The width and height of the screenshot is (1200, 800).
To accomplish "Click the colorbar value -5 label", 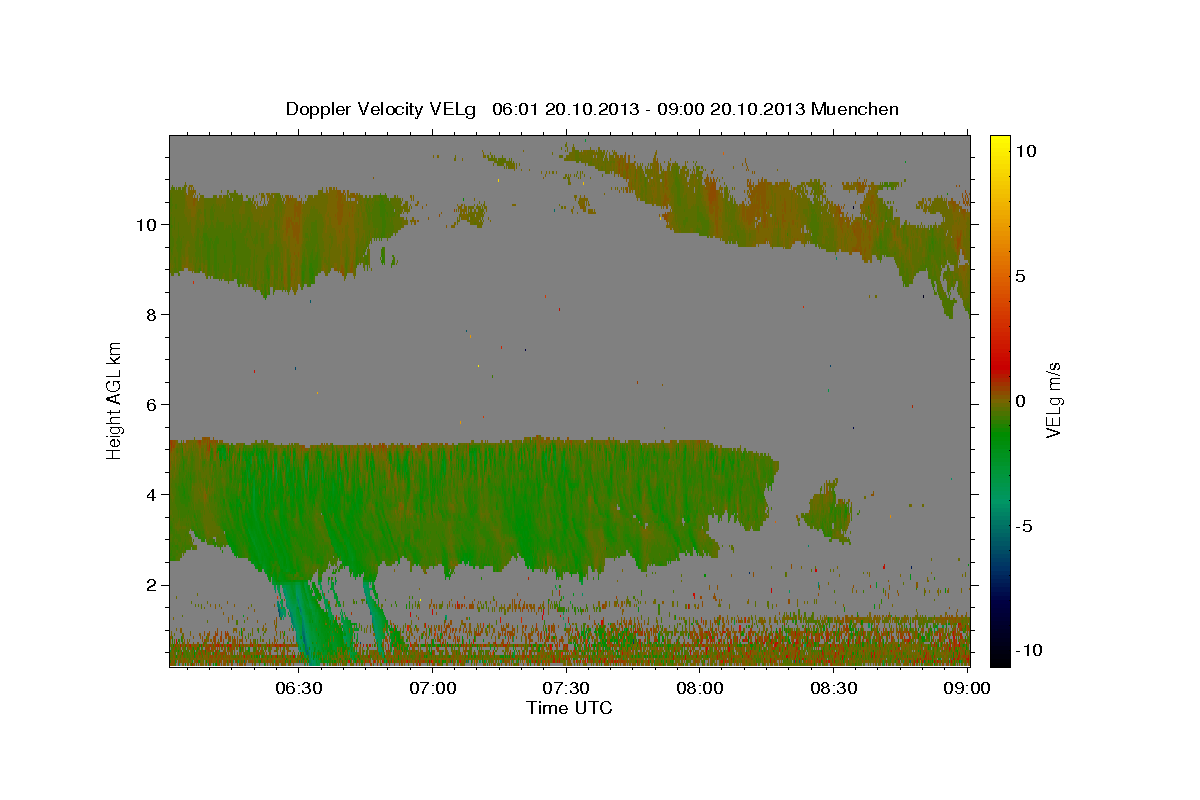I will (x=1023, y=526).
